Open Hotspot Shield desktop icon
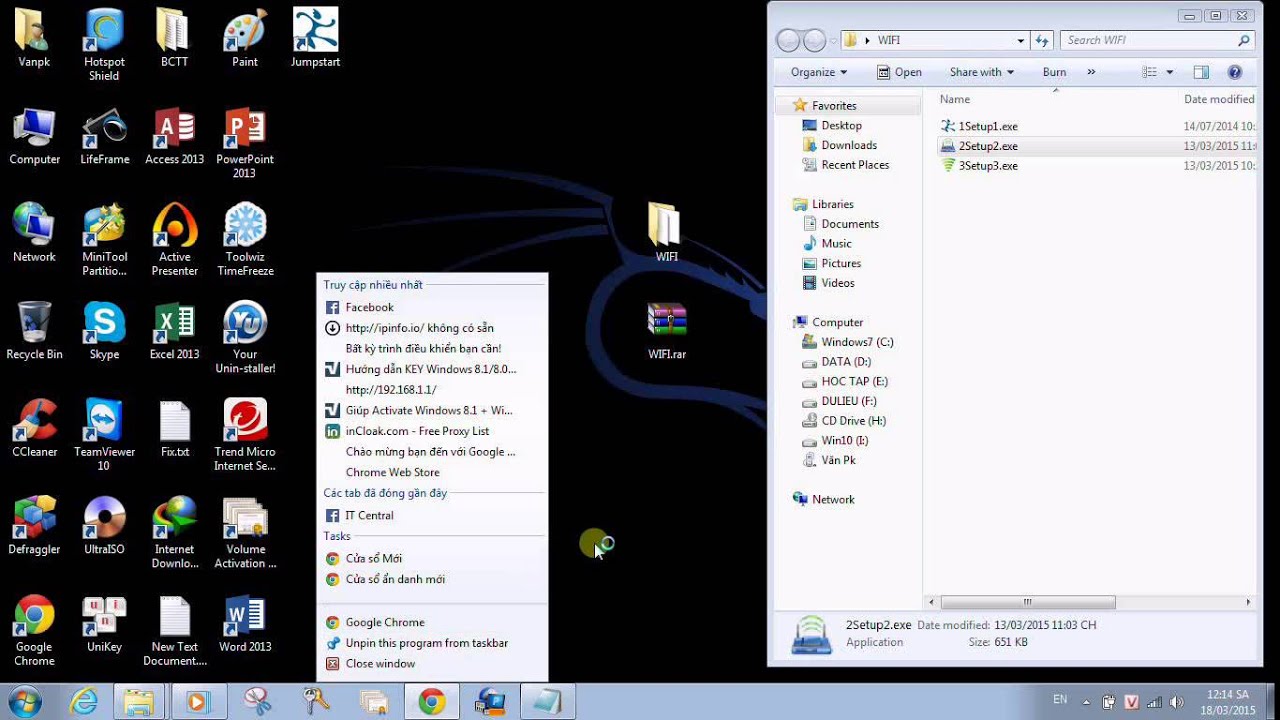Image resolution: width=1280 pixels, height=720 pixels. (104, 45)
